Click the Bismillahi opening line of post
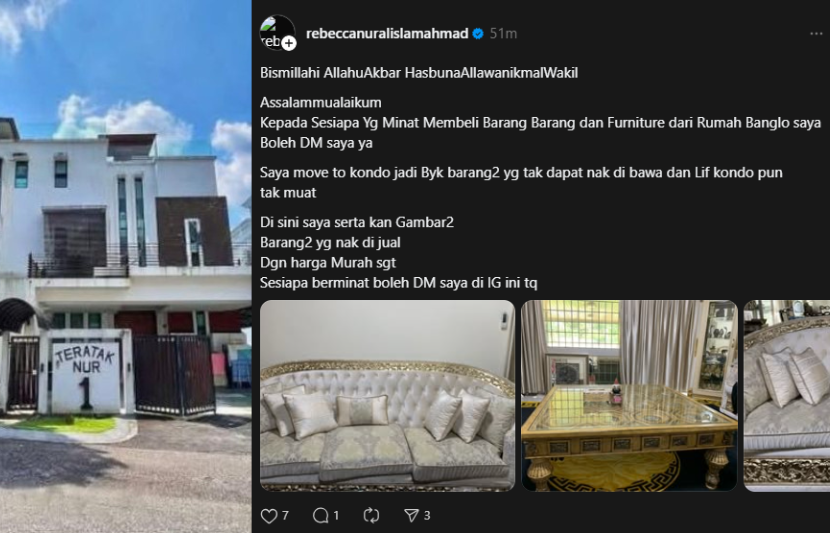Screen dimensions: 830x533 (x=419, y=73)
